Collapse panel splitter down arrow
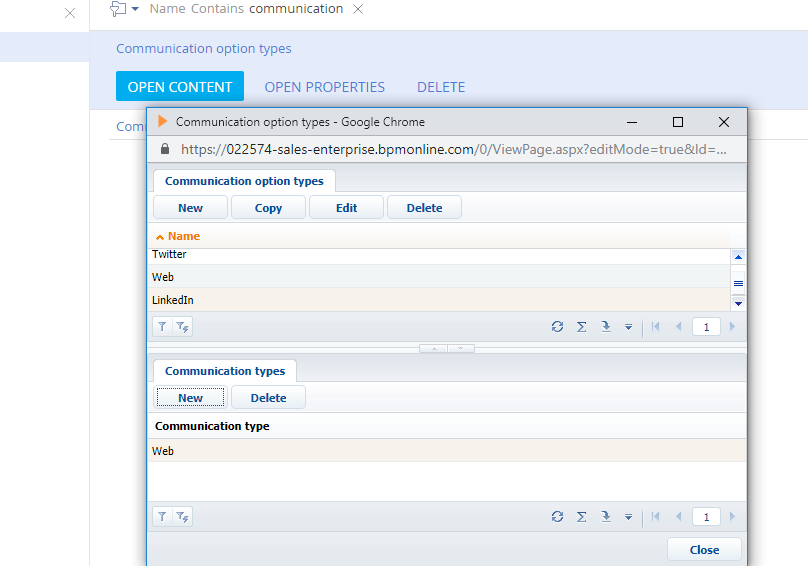The width and height of the screenshot is (808, 566). coord(461,348)
